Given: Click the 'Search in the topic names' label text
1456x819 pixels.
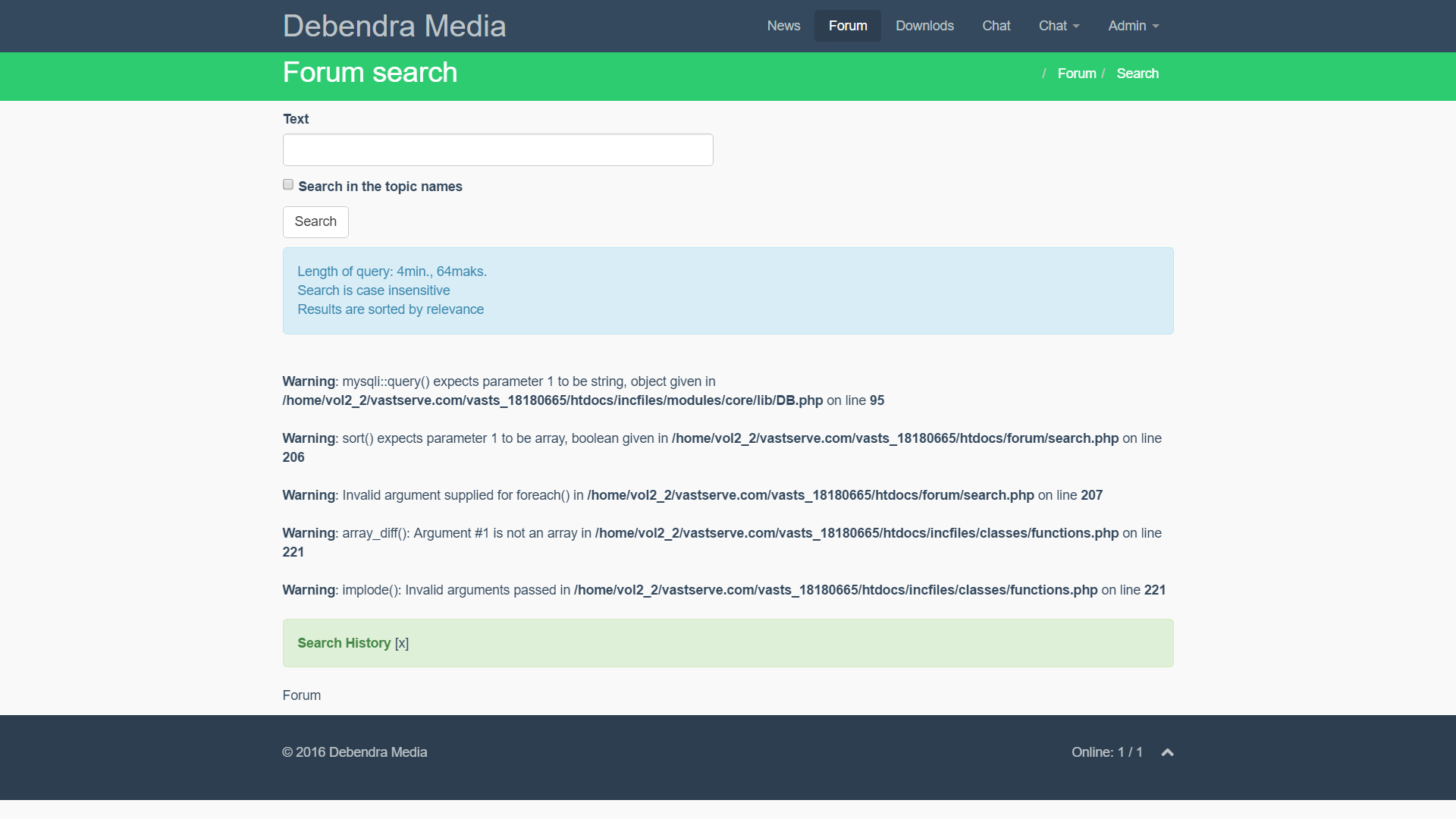Looking at the screenshot, I should (380, 187).
